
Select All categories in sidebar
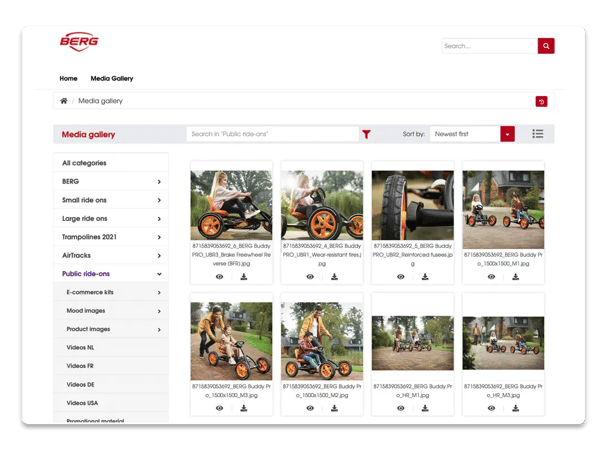(111, 163)
